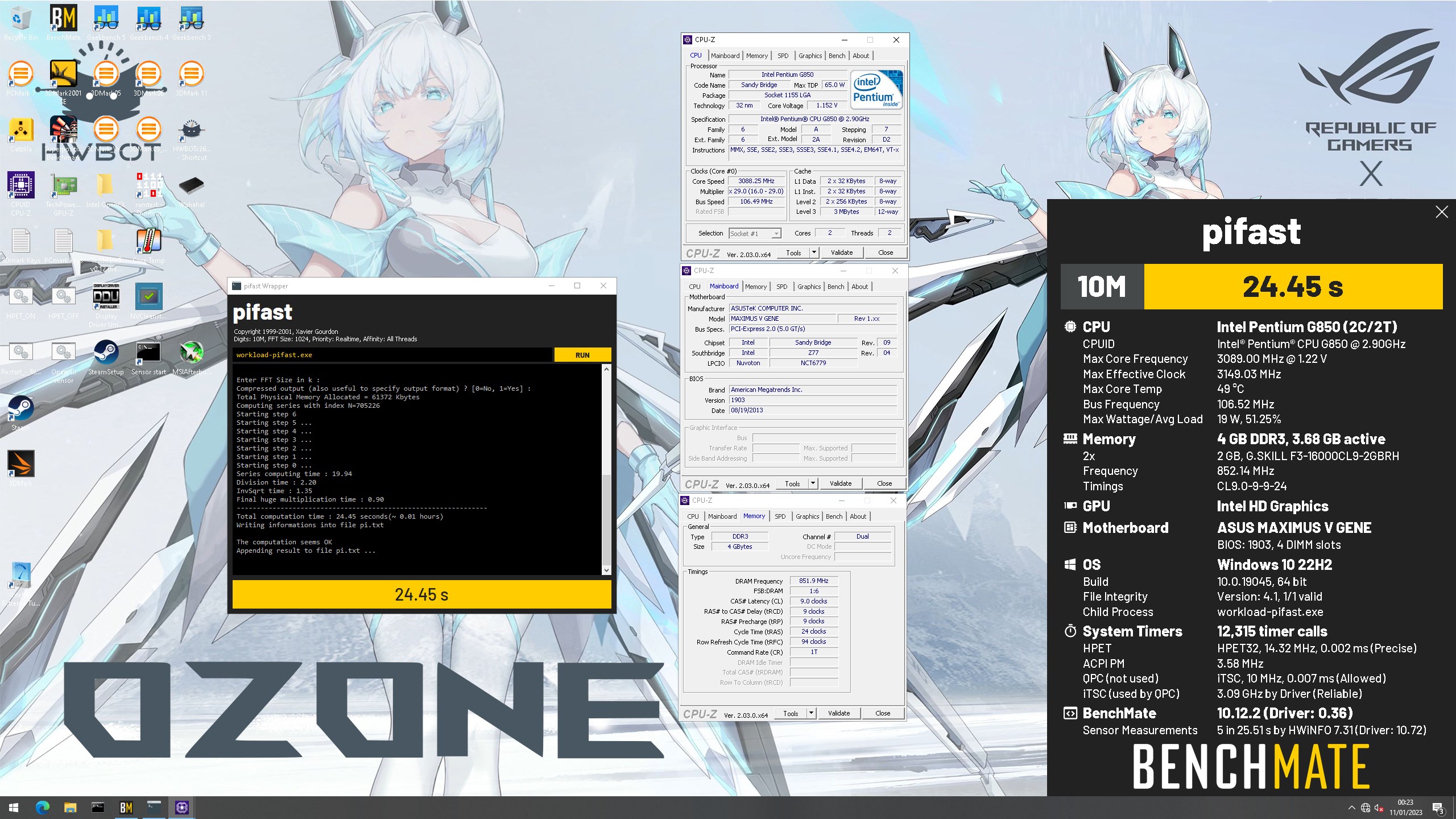Launch Core Temp from the desktop
Viewport: 1456px width, 819px height.
click(148, 246)
